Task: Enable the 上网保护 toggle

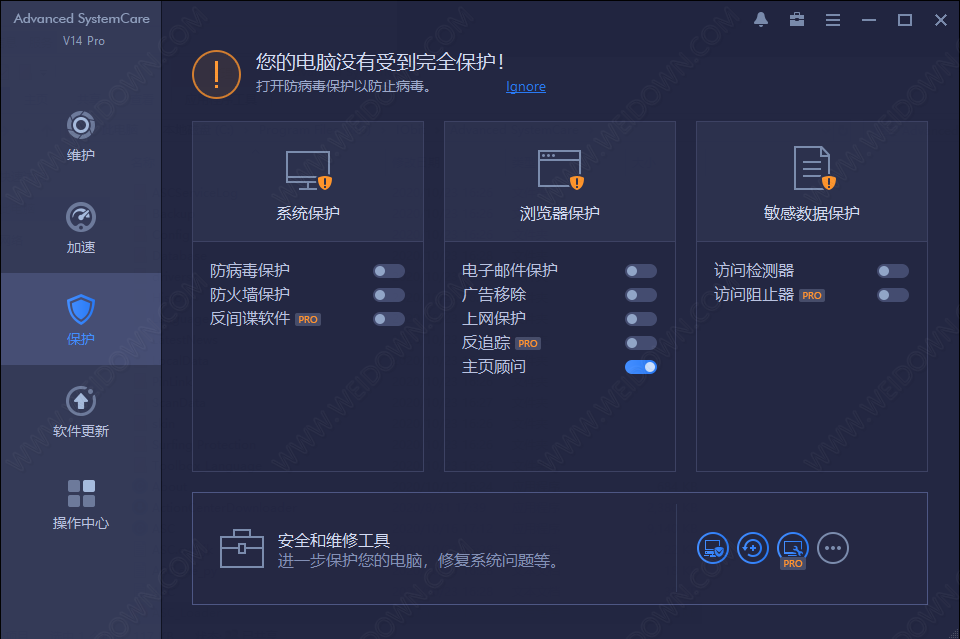Action: [x=641, y=319]
